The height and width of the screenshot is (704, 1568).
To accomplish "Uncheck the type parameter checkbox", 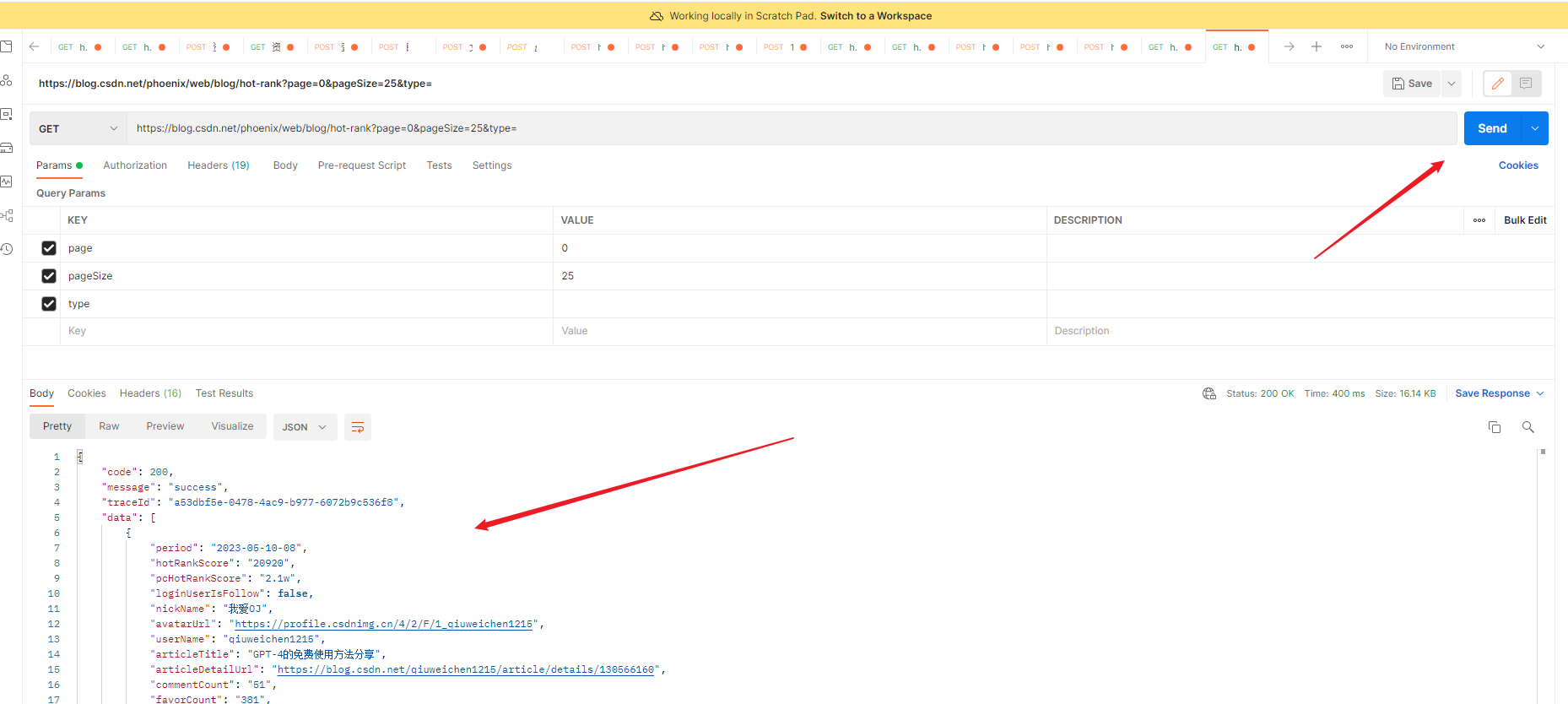I will click(x=49, y=304).
